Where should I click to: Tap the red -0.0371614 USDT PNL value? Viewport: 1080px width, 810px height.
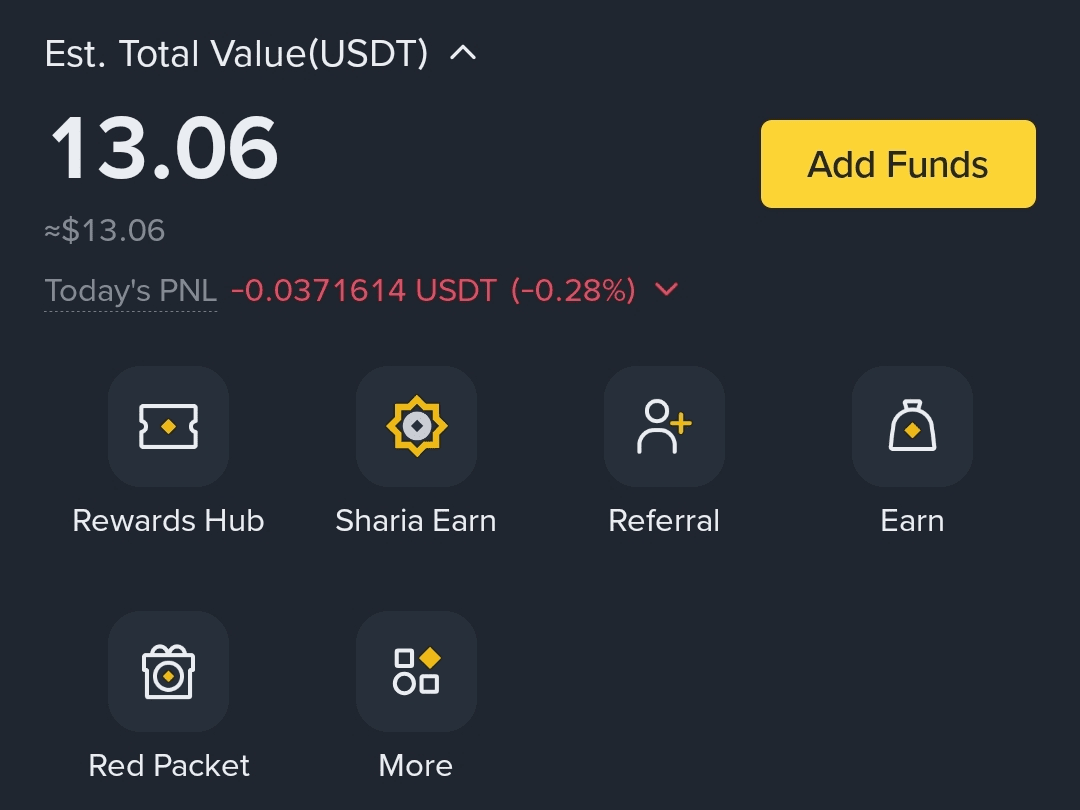click(x=364, y=291)
